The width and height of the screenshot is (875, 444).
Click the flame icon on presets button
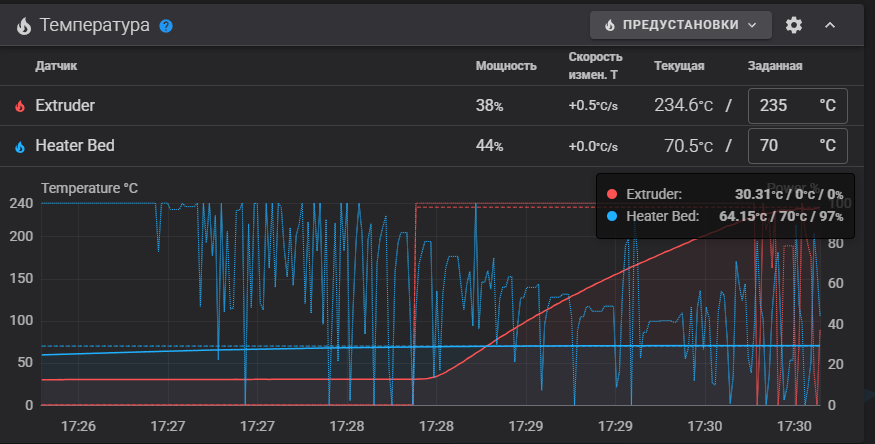pyautogui.click(x=609, y=25)
